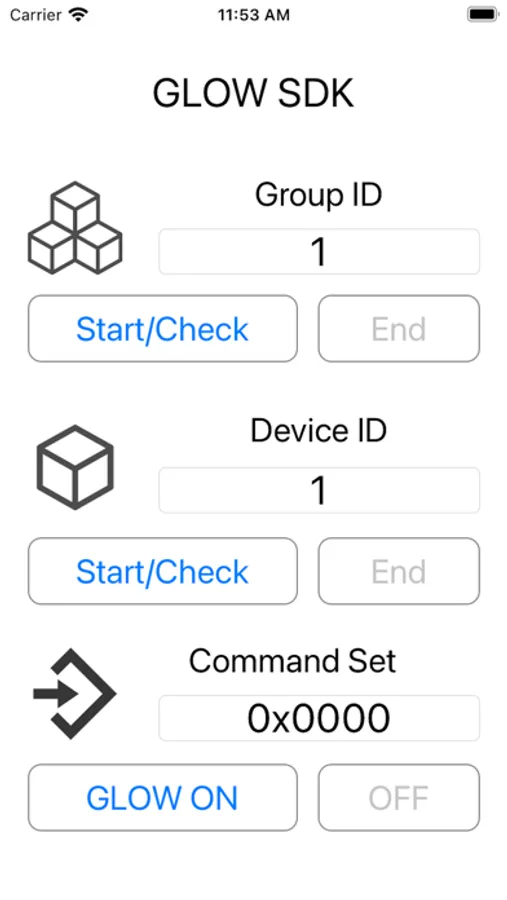The height and width of the screenshot is (900, 507).
Task: Tap Start/Check under Device ID
Action: (162, 571)
